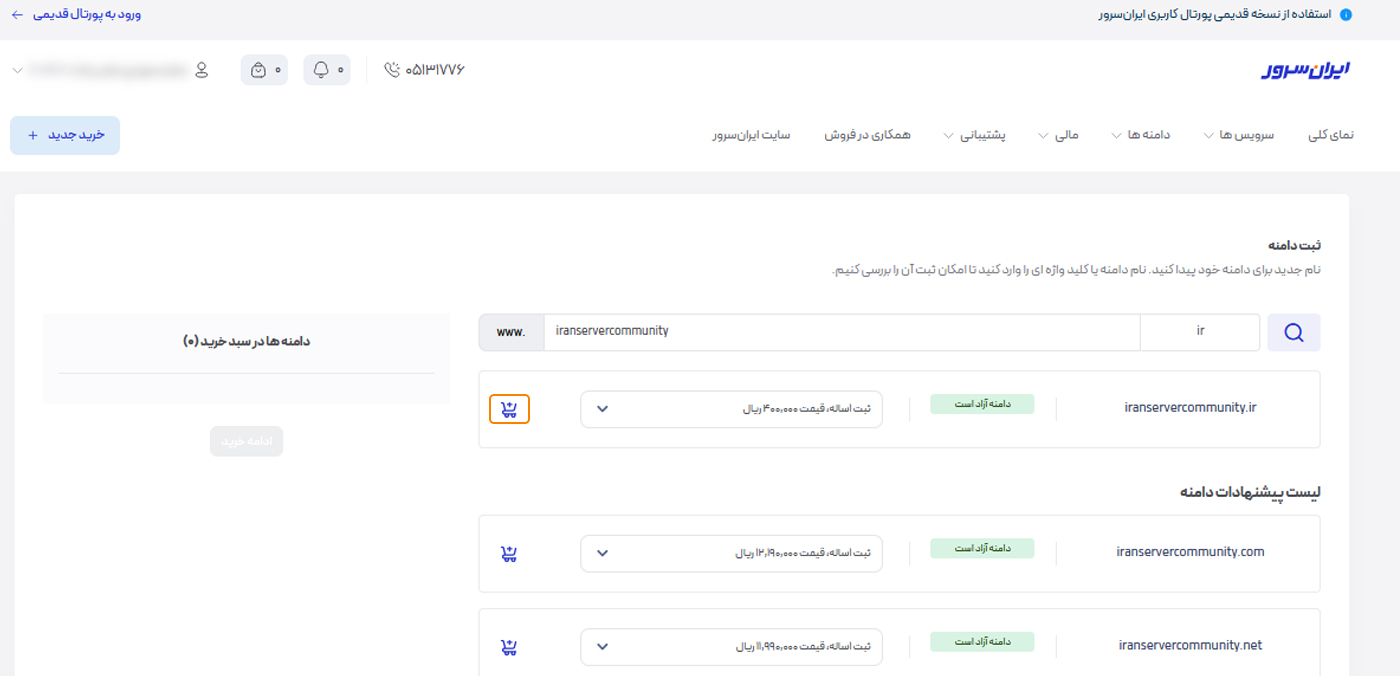
Task: Expand the account chevron next to the username
Action: (16, 70)
